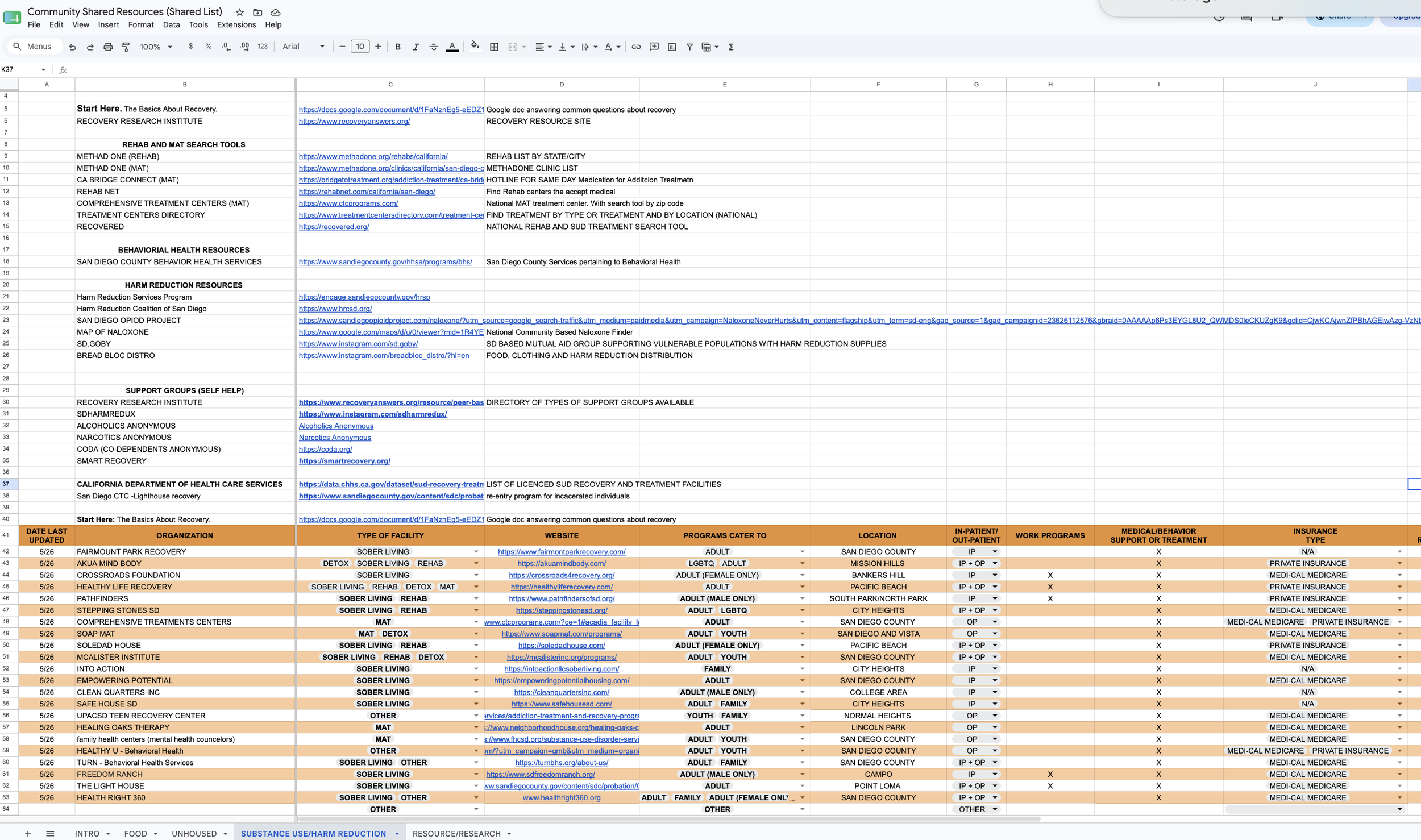The image size is (1421, 840).
Task: Click the horizontal scrollbar at the bottom
Action: coord(669,819)
